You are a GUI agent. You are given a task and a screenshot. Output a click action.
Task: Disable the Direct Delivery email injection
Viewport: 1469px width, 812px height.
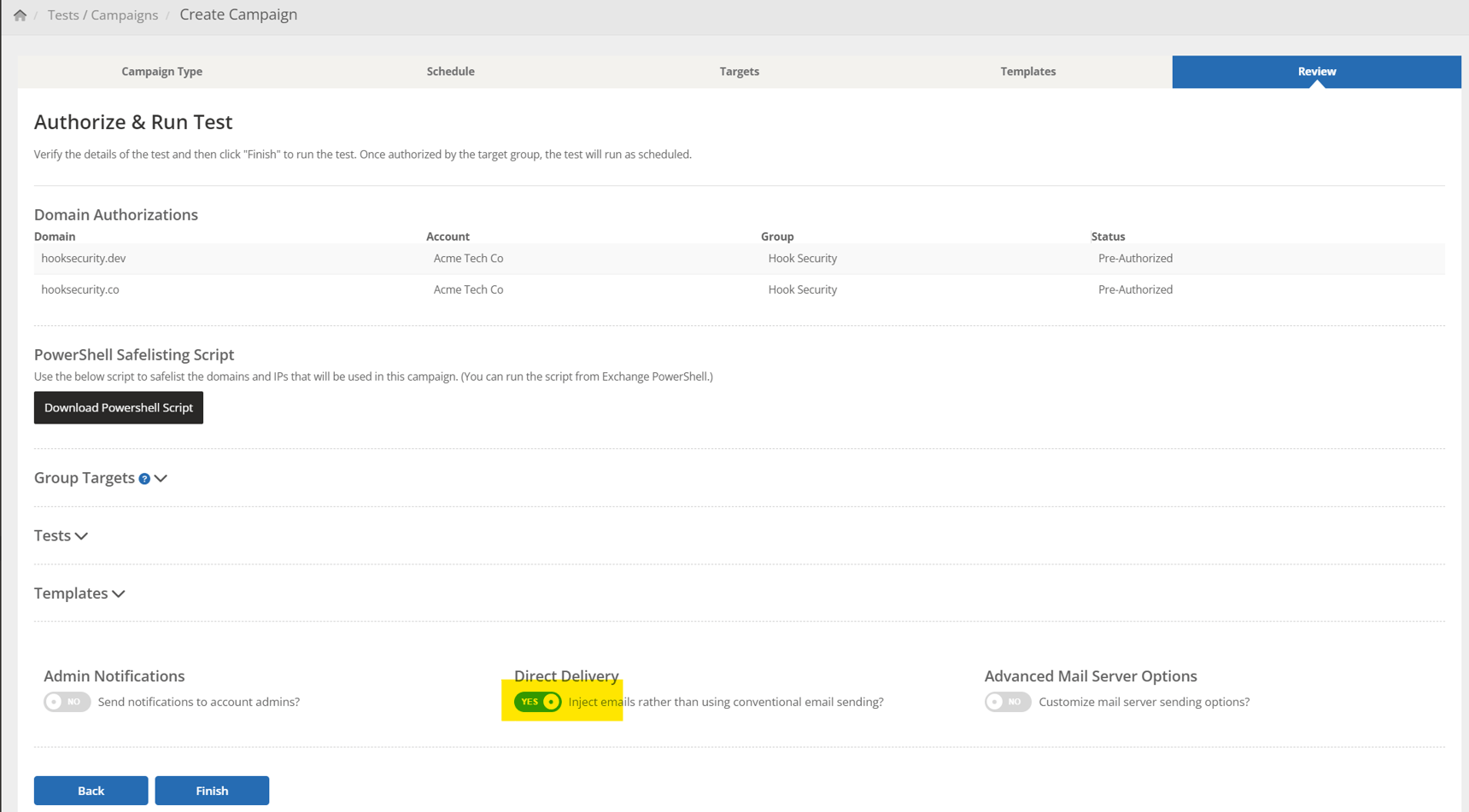(x=536, y=701)
